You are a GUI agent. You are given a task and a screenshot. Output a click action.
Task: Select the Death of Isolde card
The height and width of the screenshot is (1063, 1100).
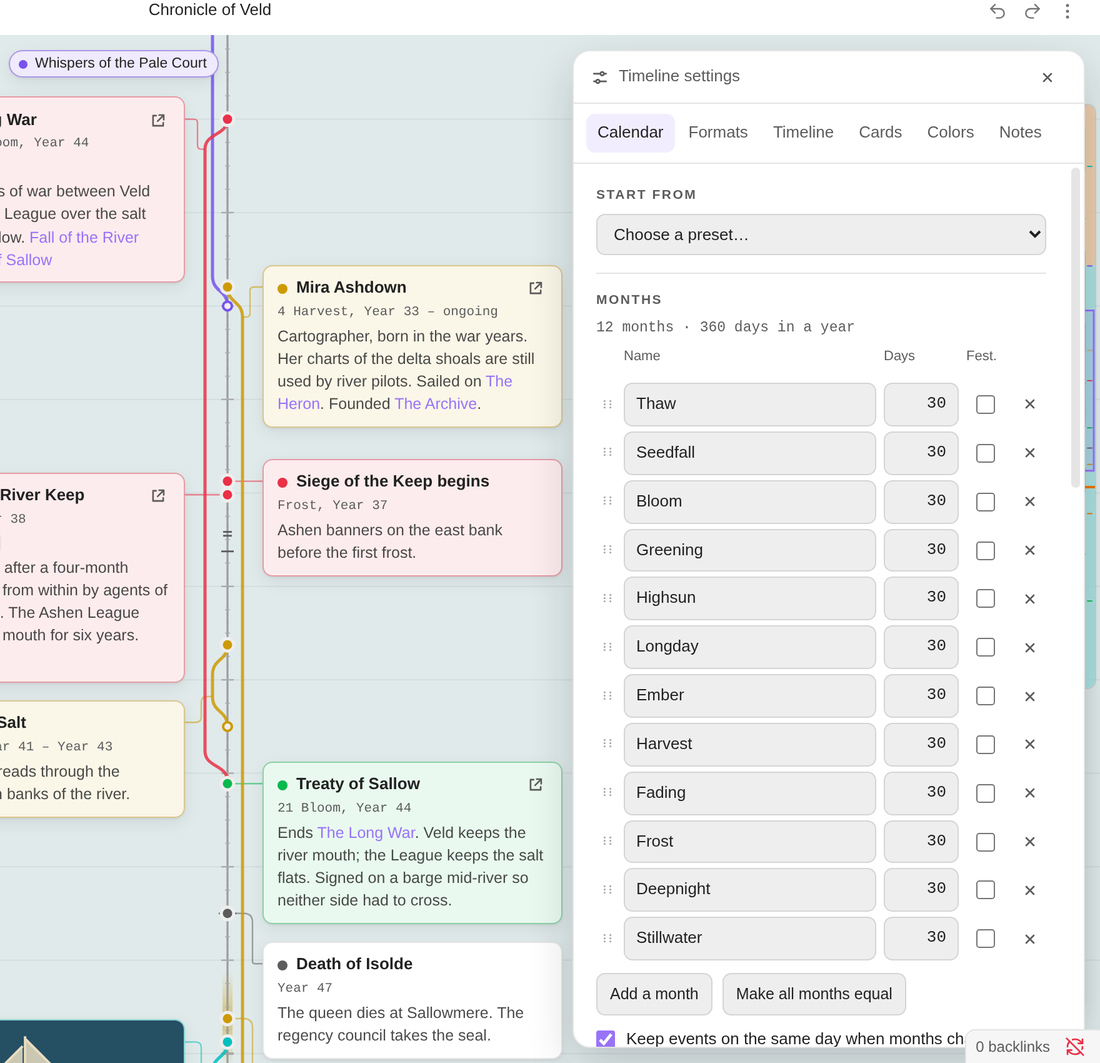point(412,1000)
